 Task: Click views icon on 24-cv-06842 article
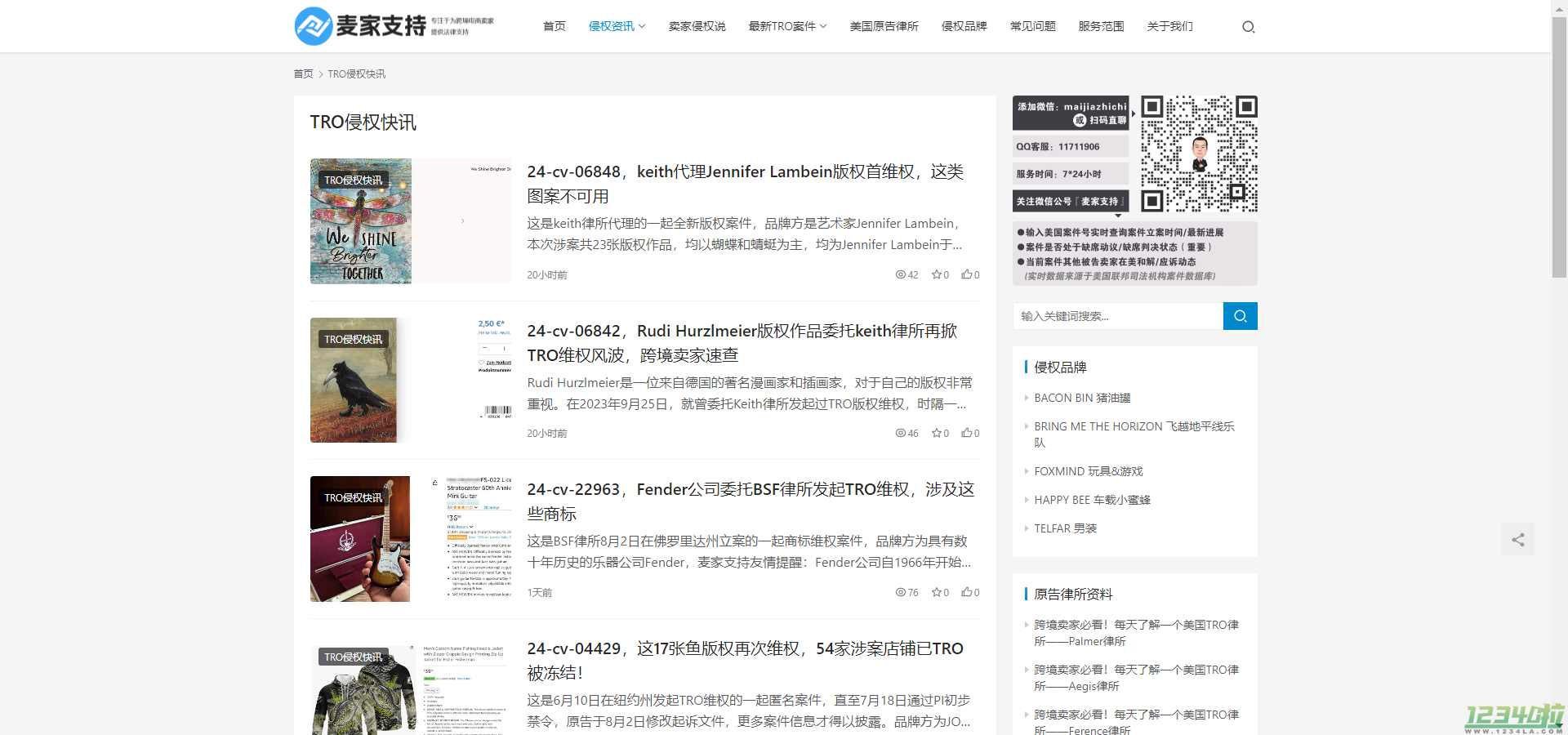pyautogui.click(x=901, y=434)
